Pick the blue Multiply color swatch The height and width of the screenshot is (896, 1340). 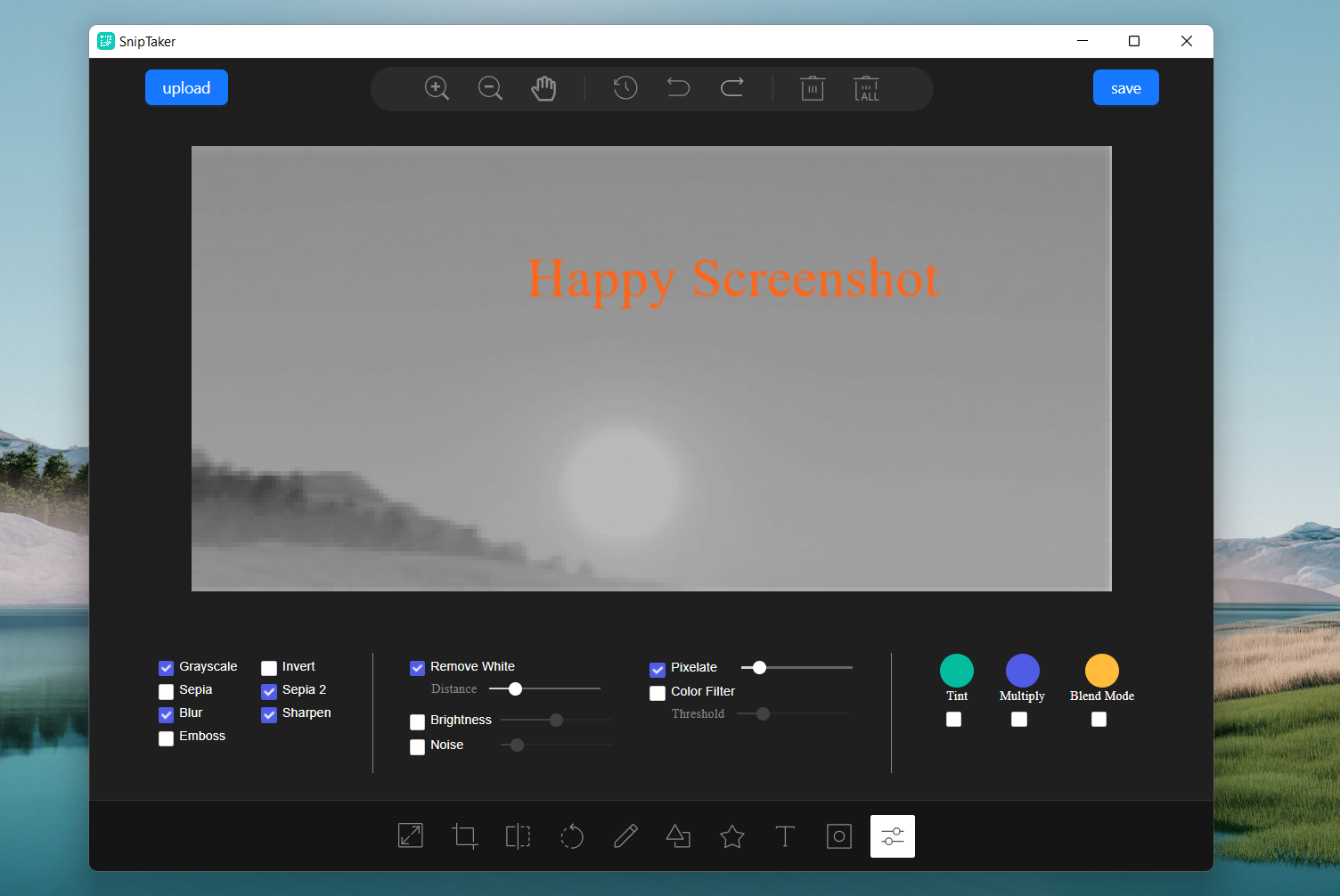click(x=1023, y=671)
